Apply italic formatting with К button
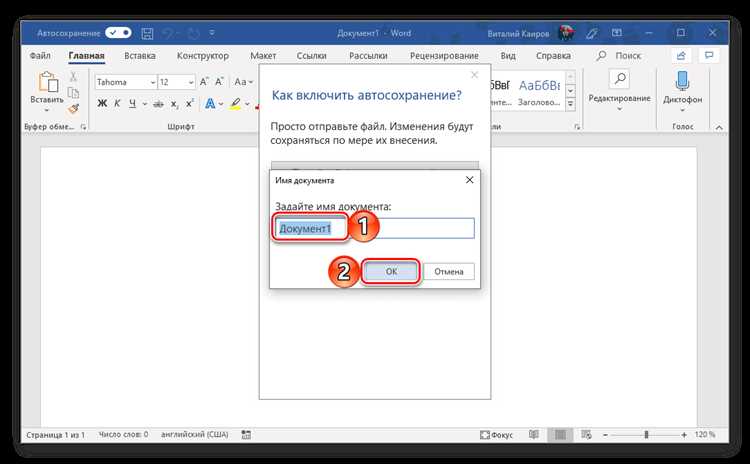 point(117,103)
